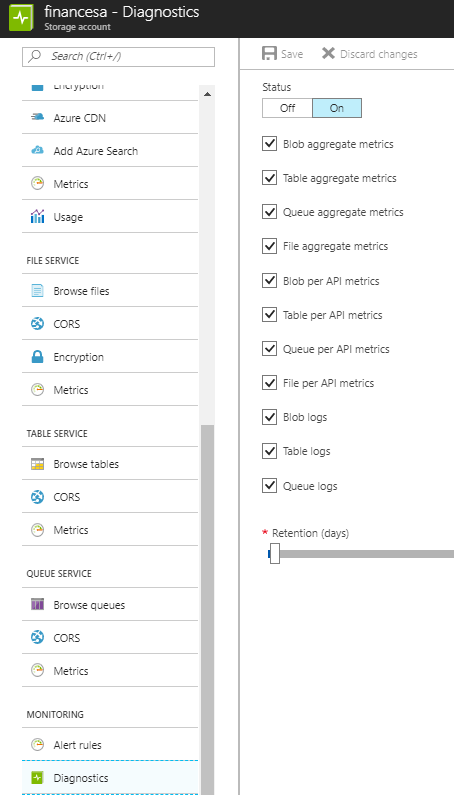Click the sidebar scroll up arrow
Viewport: 454px width, 795px height.
[207, 94]
